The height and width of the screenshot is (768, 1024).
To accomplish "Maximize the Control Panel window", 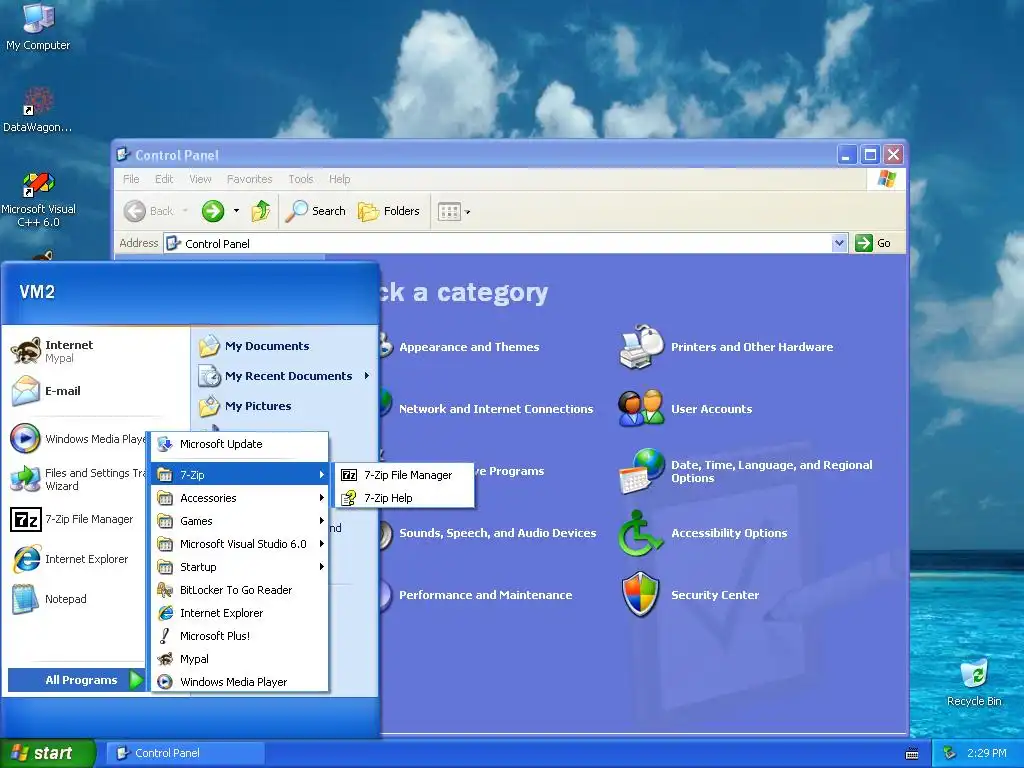I will (x=870, y=155).
